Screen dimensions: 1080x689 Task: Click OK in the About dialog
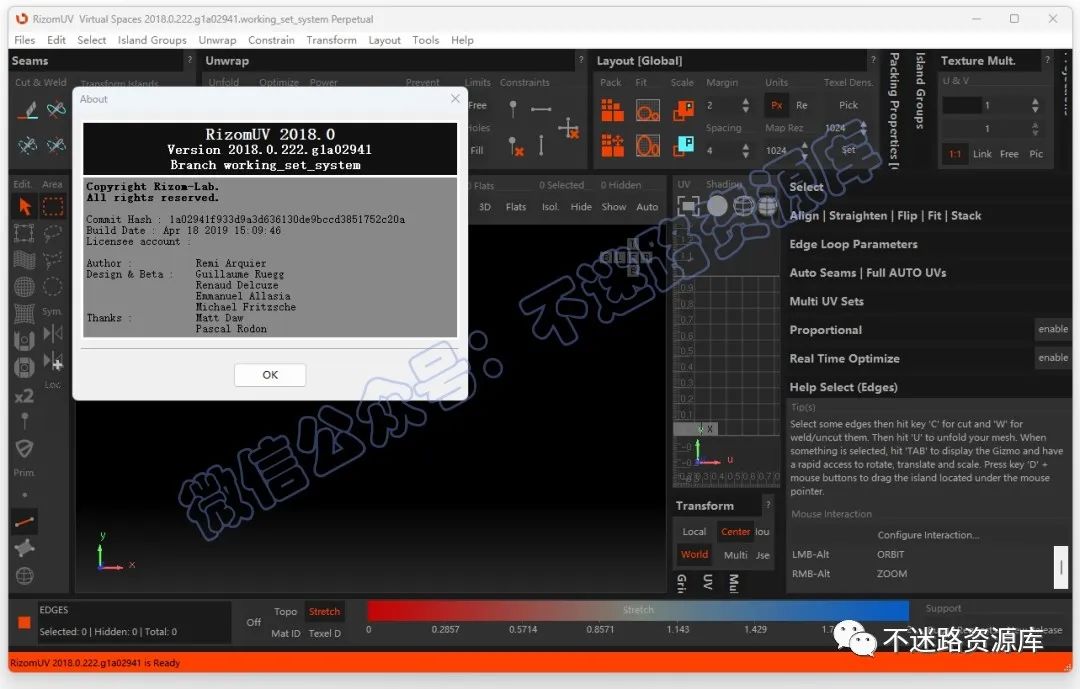pyautogui.click(x=270, y=375)
